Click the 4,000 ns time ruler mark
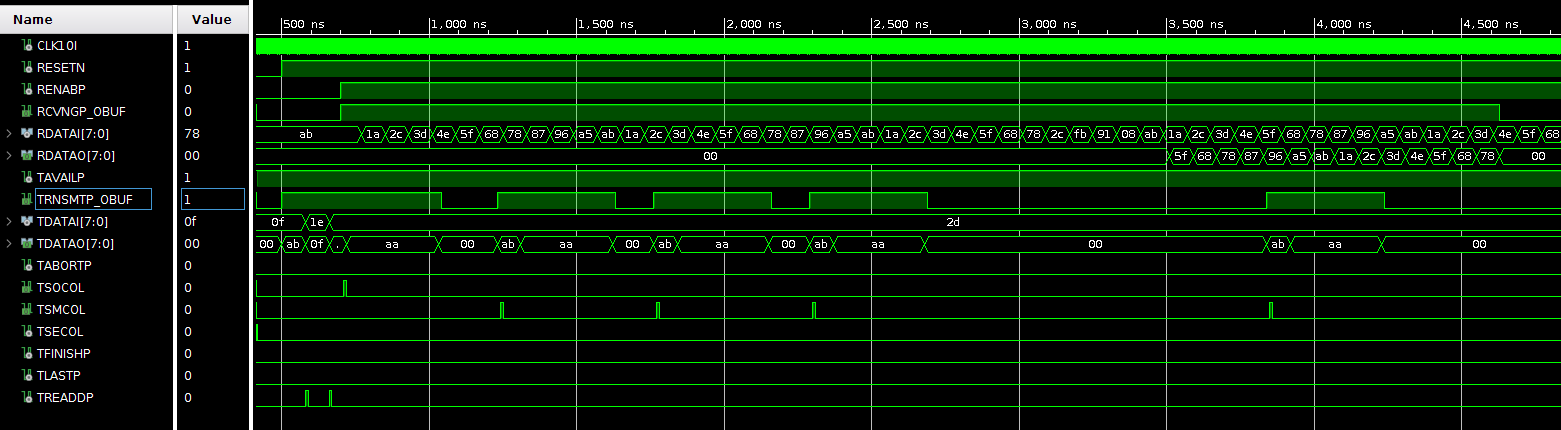 click(1343, 23)
